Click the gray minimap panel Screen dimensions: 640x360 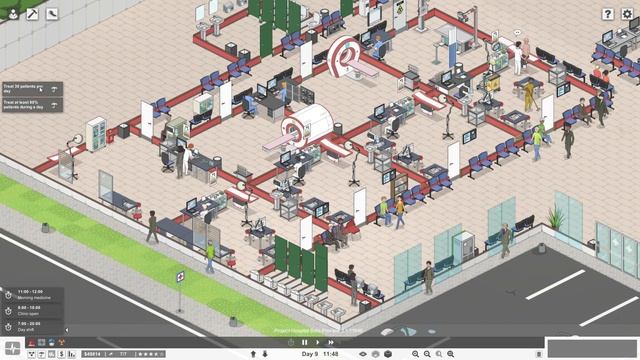point(592,349)
